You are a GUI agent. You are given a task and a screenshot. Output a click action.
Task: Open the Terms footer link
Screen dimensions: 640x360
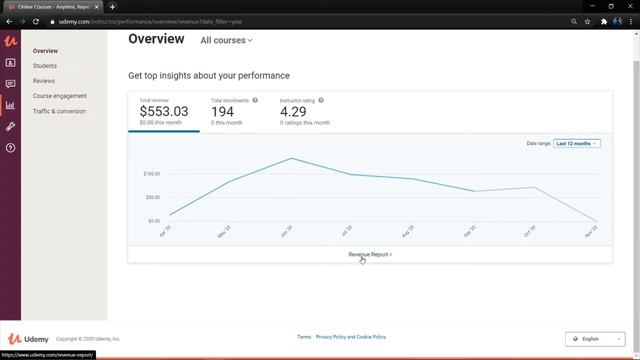pyautogui.click(x=304, y=337)
